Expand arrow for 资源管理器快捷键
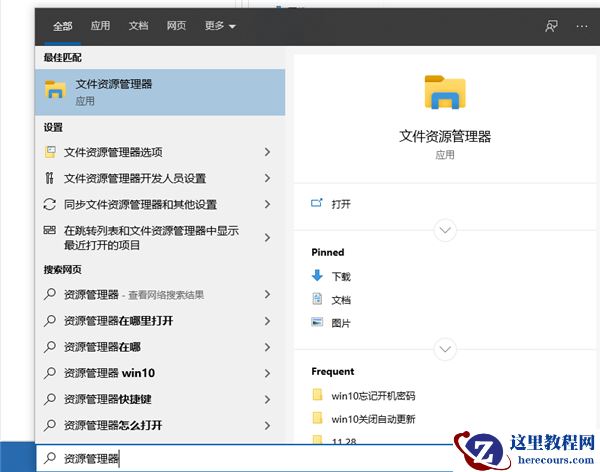The image size is (600, 472). (x=267, y=399)
